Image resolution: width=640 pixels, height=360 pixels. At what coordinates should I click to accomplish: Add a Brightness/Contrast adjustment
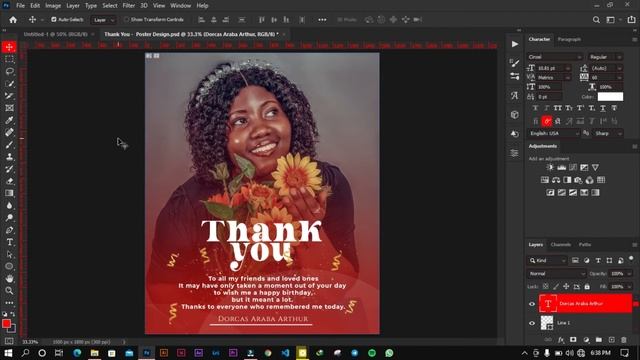click(550, 167)
